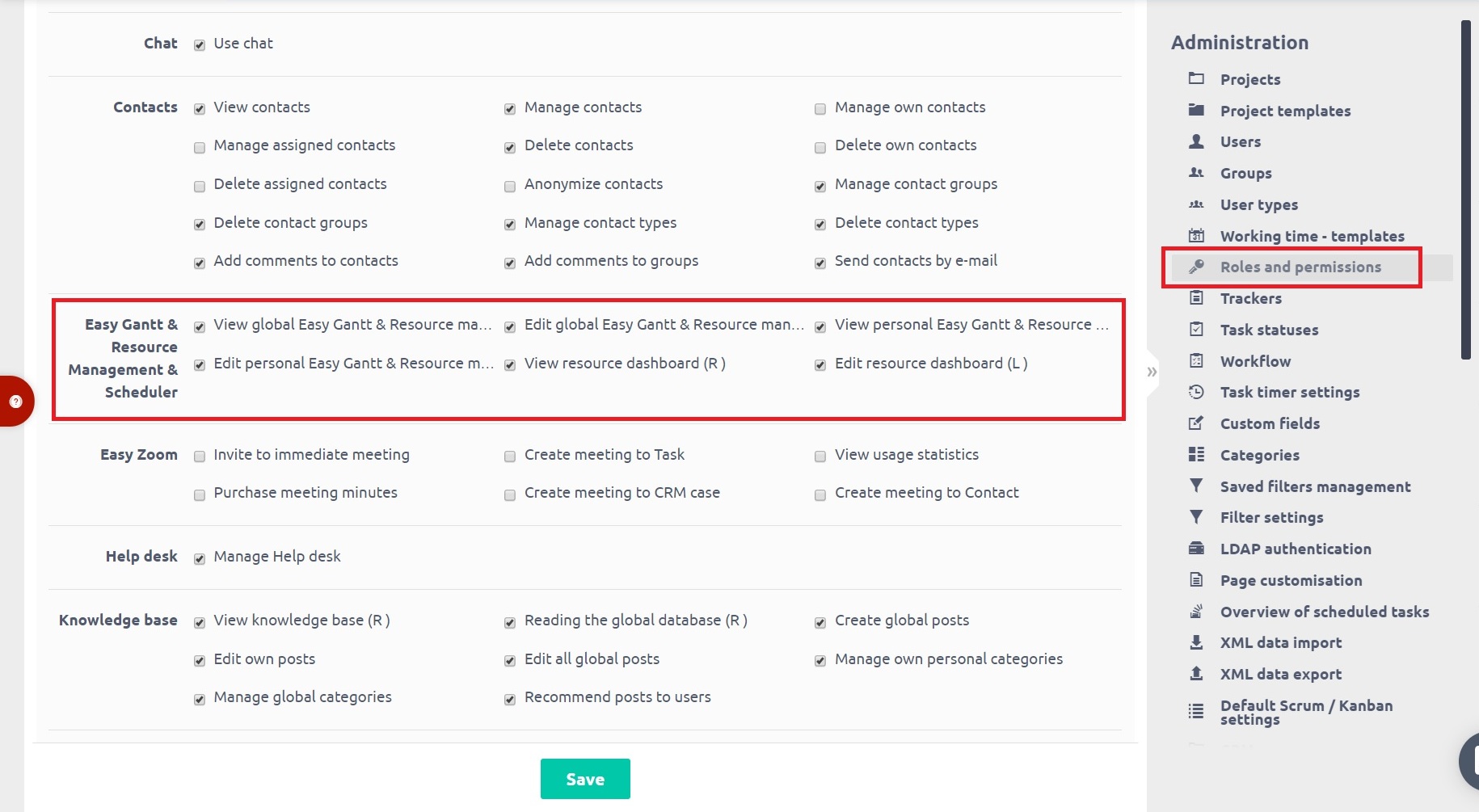The width and height of the screenshot is (1479, 812).
Task: Click the Save button
Action: pyautogui.click(x=585, y=779)
